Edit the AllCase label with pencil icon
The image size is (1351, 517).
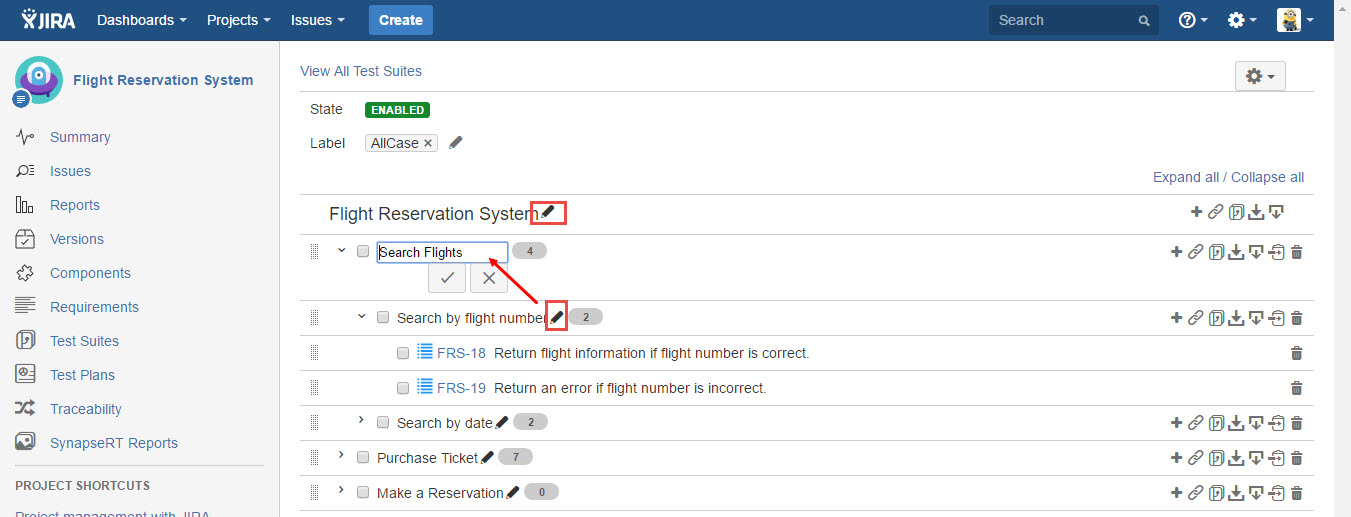(x=456, y=143)
